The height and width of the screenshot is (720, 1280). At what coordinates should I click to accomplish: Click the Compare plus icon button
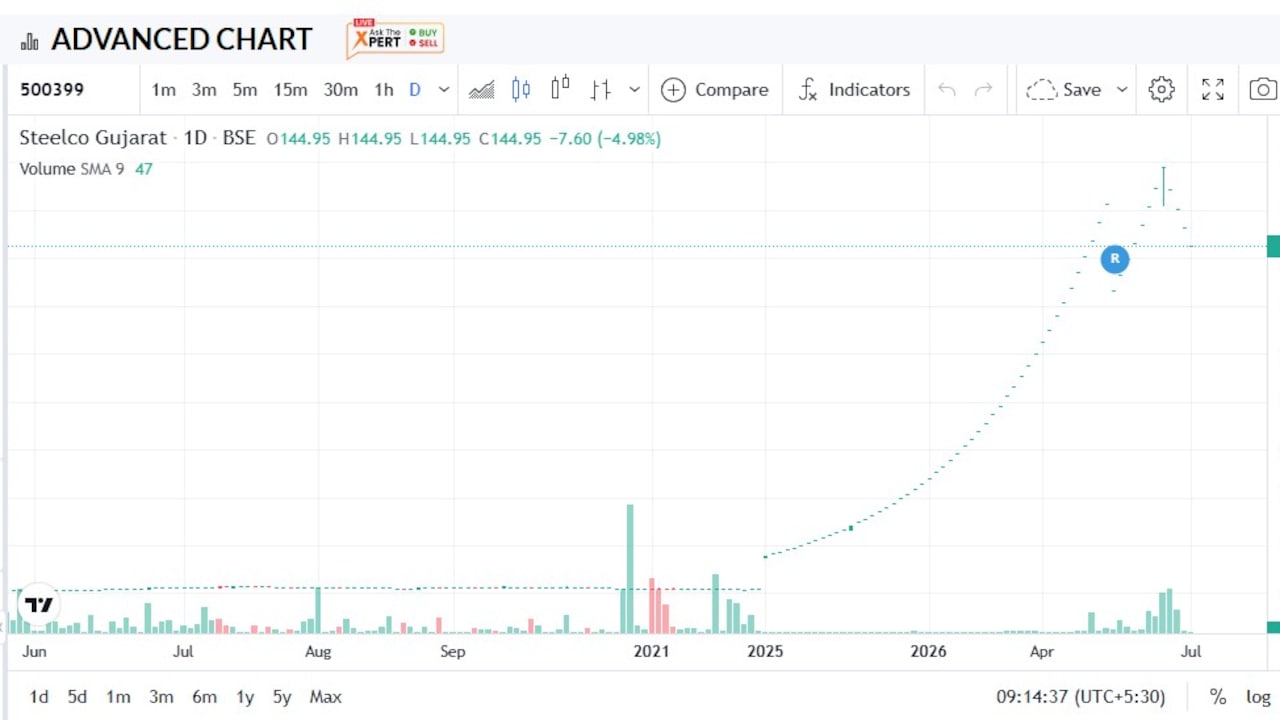coord(714,90)
